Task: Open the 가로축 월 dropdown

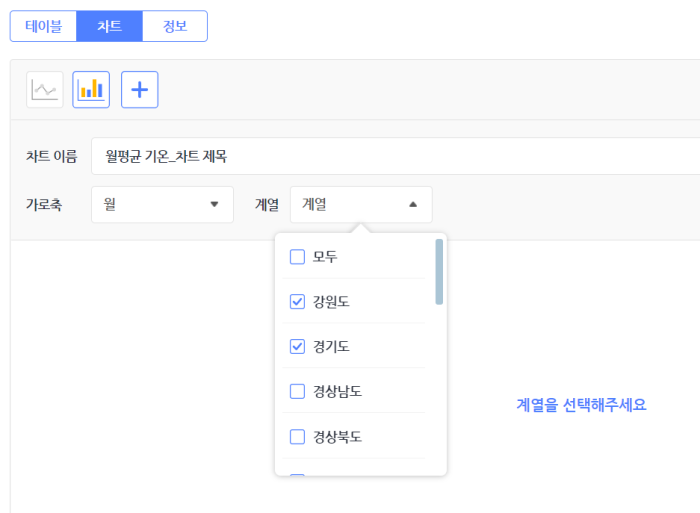Action: [162, 204]
